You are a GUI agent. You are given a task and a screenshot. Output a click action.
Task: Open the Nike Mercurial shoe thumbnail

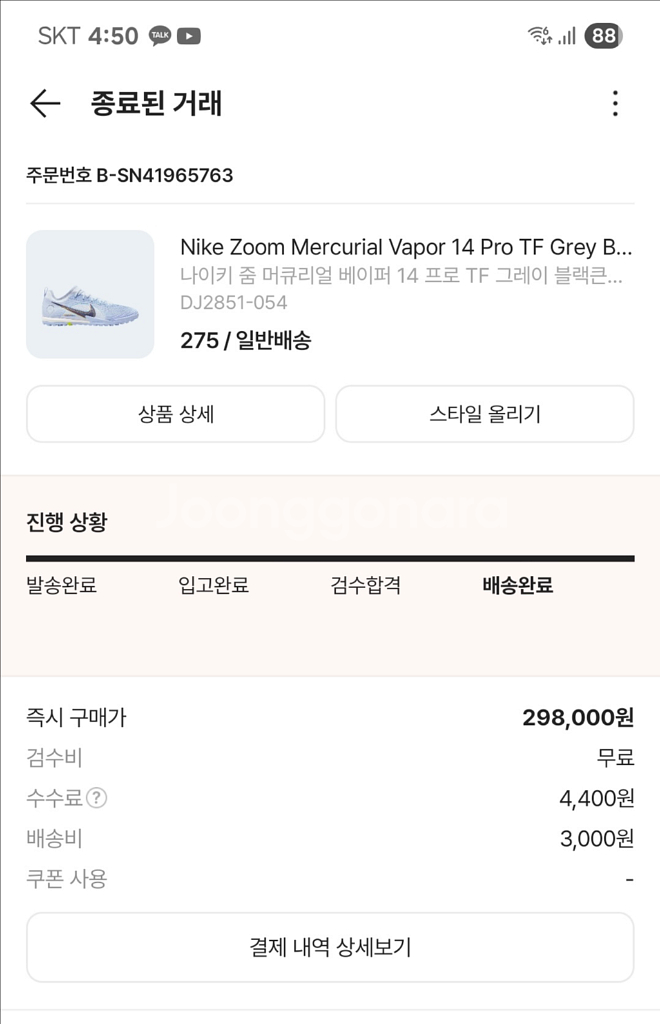tap(90, 294)
